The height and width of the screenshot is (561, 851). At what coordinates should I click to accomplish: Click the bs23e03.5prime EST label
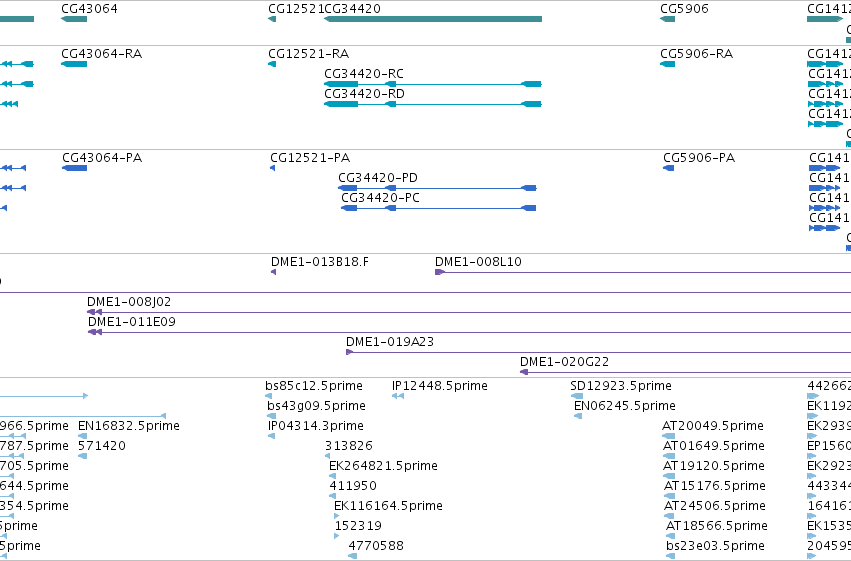[x=715, y=546]
